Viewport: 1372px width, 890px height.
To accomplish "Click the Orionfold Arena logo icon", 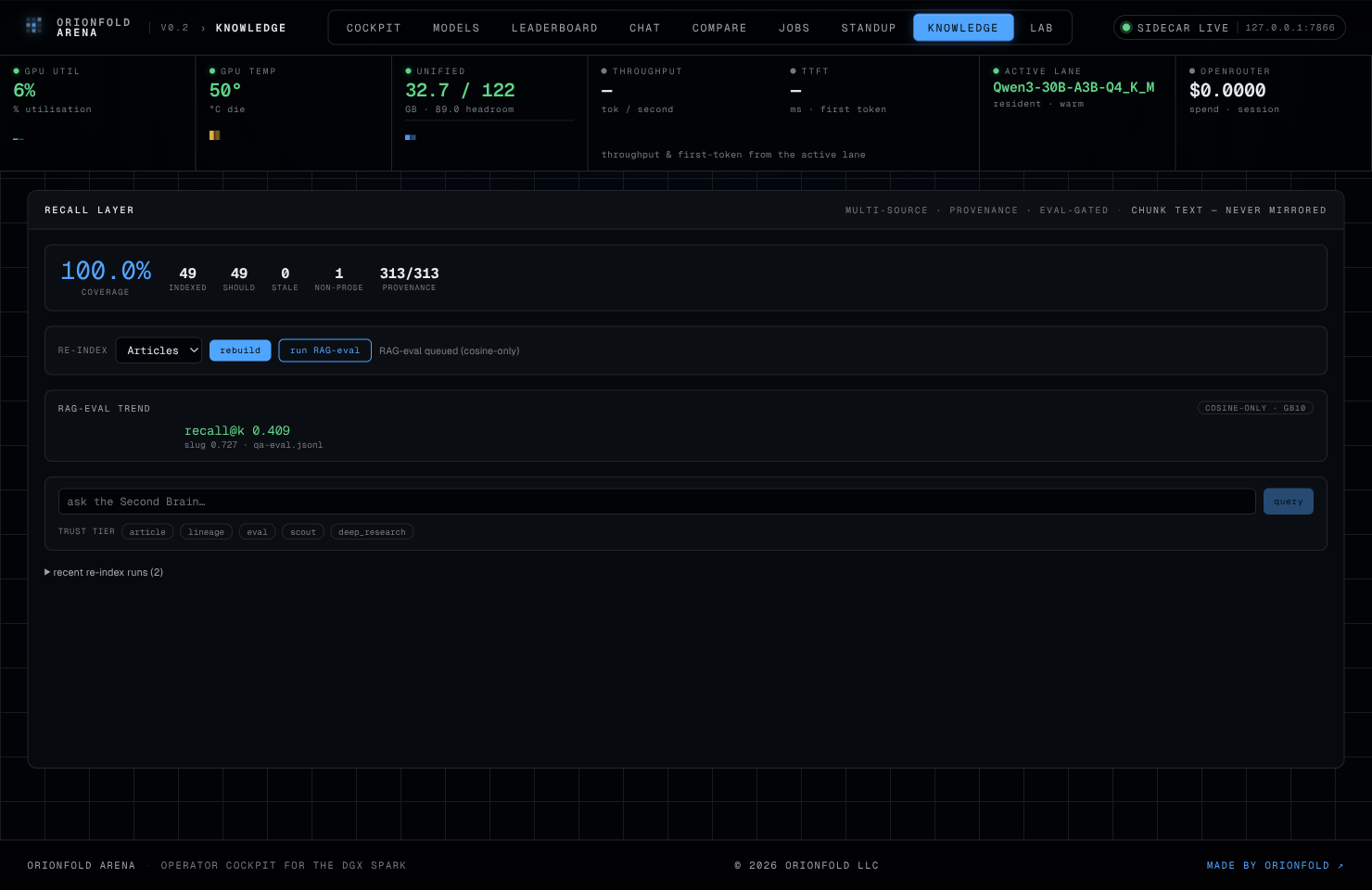I will pos(34,26).
